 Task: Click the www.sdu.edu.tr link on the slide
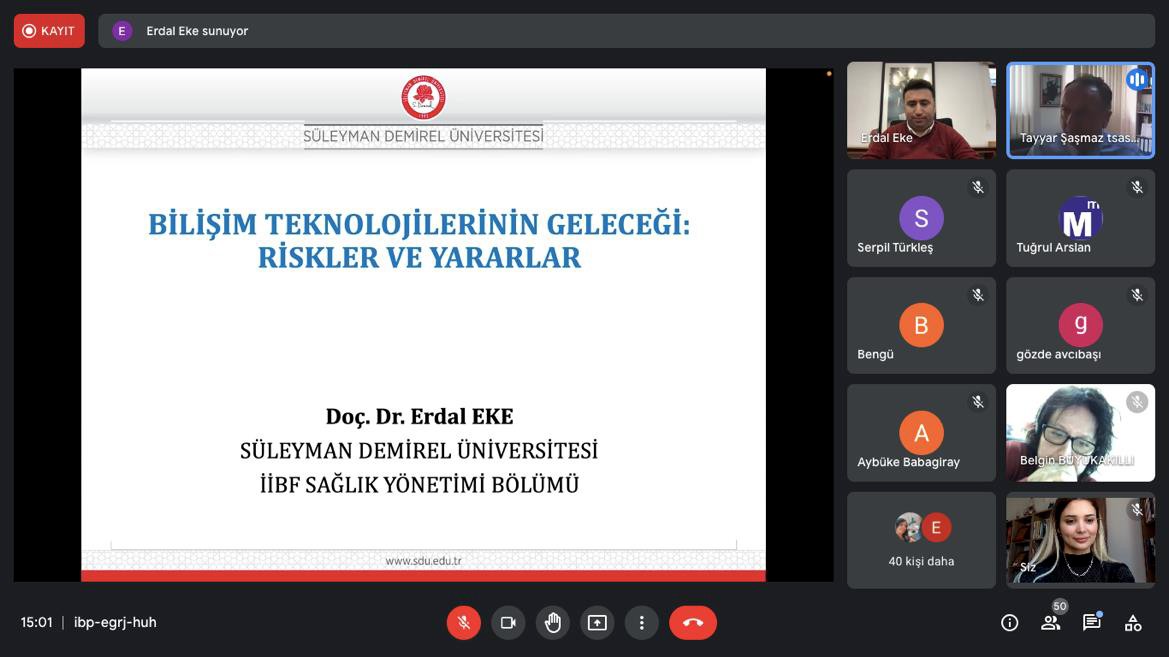423,561
